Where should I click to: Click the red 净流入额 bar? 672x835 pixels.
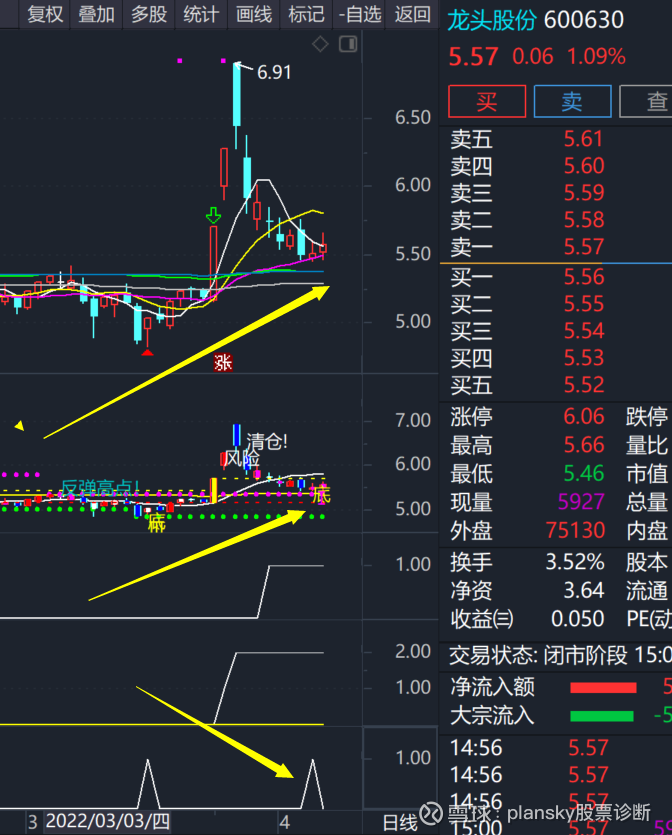(x=603, y=687)
